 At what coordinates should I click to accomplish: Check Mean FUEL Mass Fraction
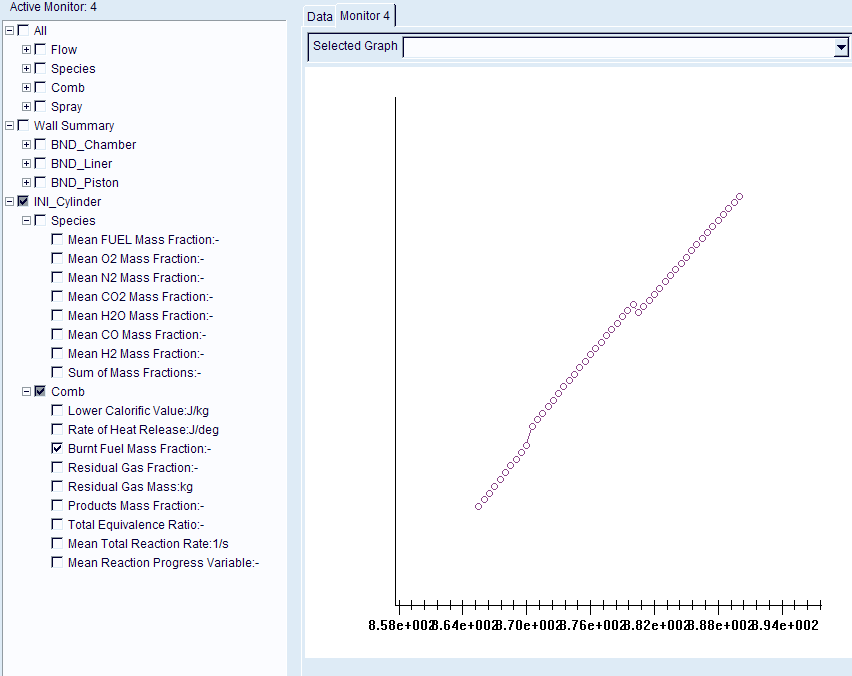click(x=57, y=240)
